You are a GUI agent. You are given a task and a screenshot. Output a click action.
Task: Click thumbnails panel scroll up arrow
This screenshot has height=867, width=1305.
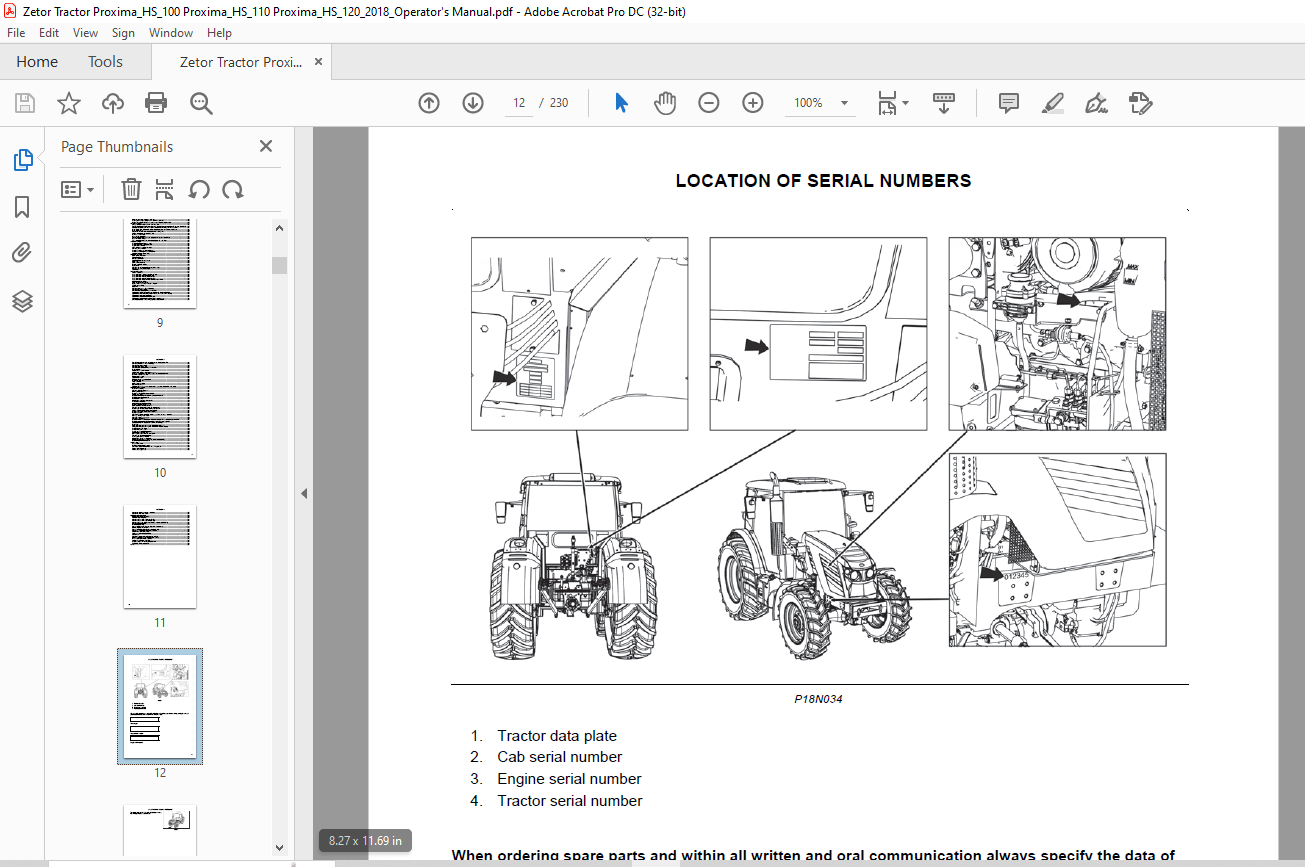pyautogui.click(x=279, y=228)
